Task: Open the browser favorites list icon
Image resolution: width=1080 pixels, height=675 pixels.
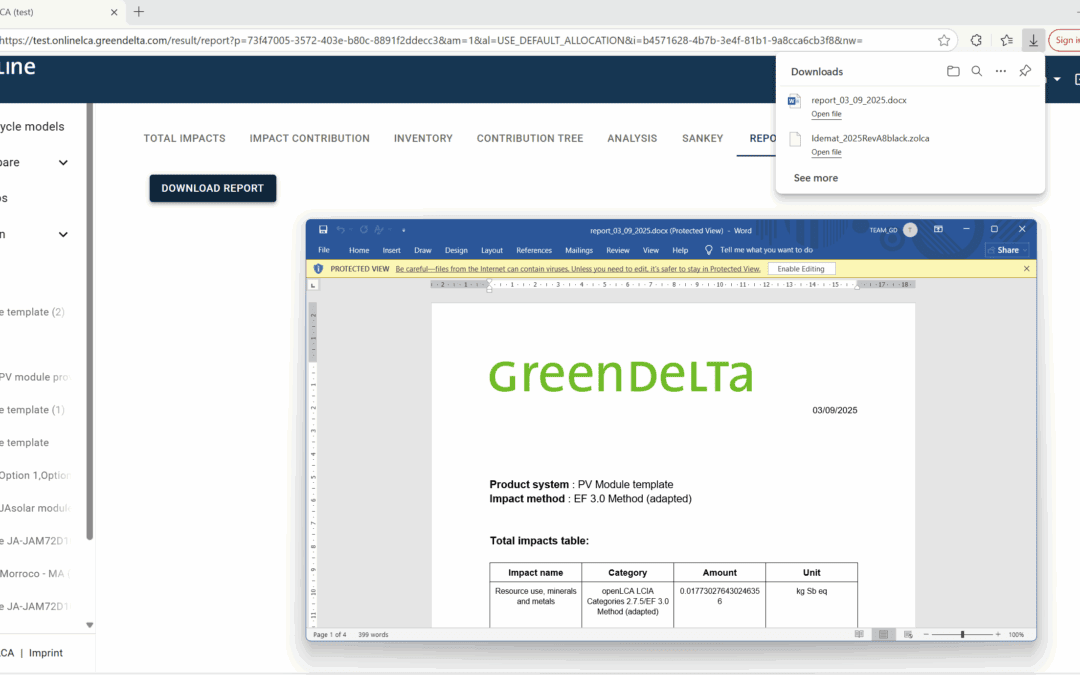Action: [x=1006, y=41]
